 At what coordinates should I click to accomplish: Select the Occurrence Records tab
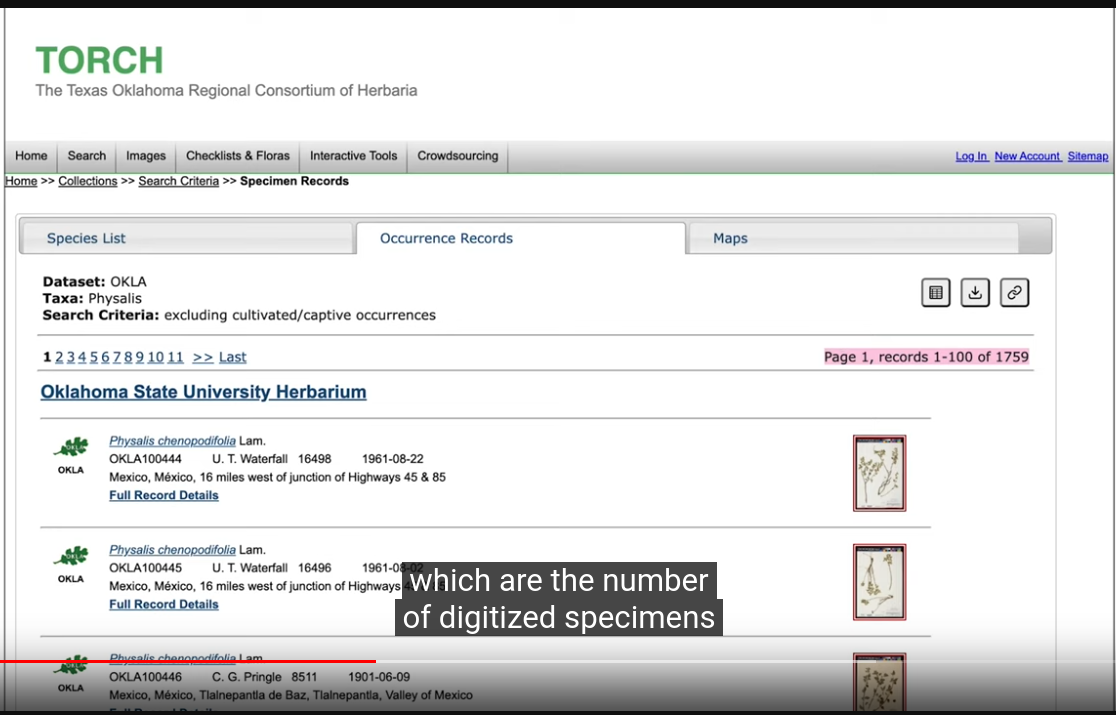pos(521,238)
